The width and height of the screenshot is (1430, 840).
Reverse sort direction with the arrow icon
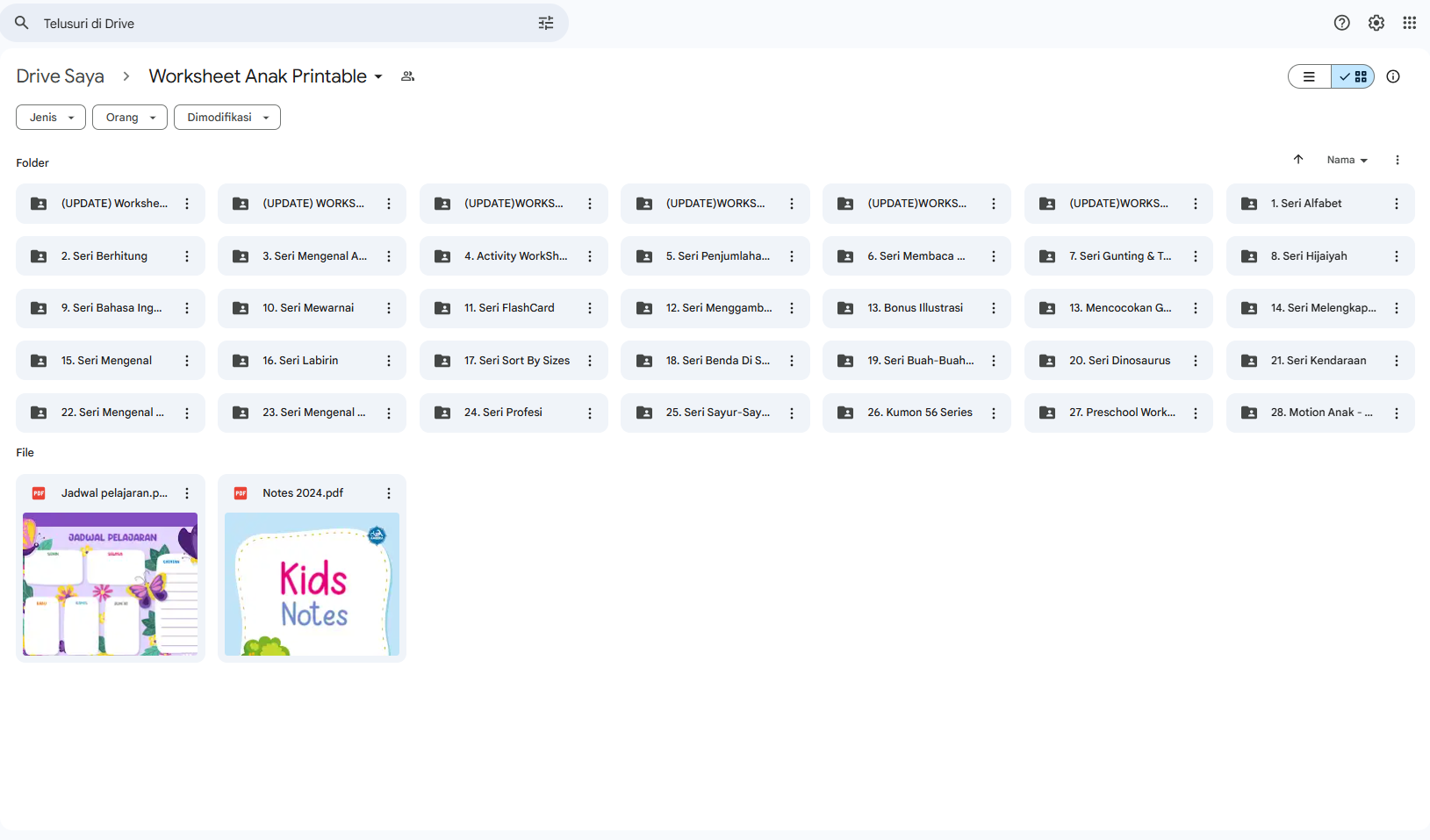[x=1298, y=160]
